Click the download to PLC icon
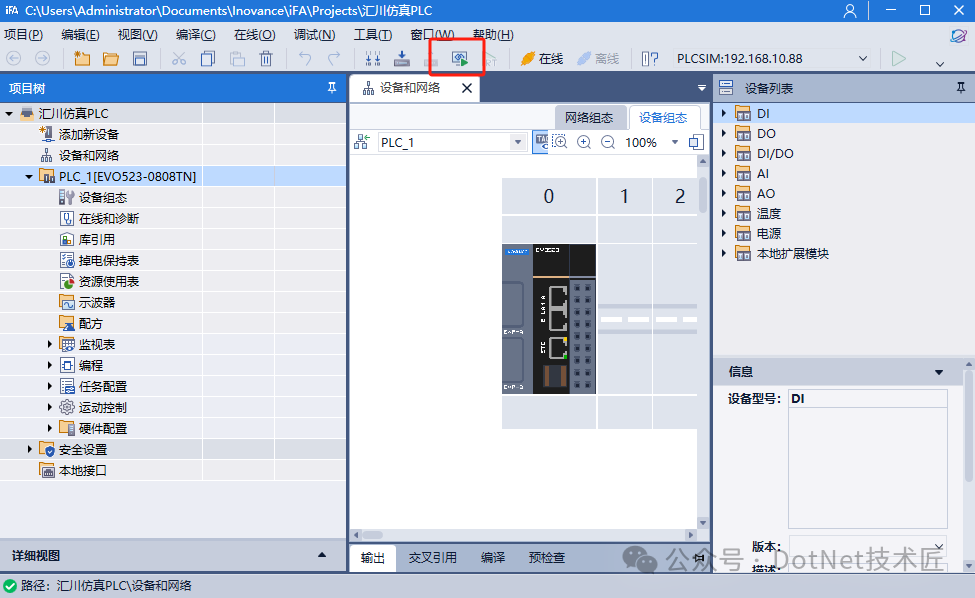The width and height of the screenshot is (975, 598). (402, 58)
